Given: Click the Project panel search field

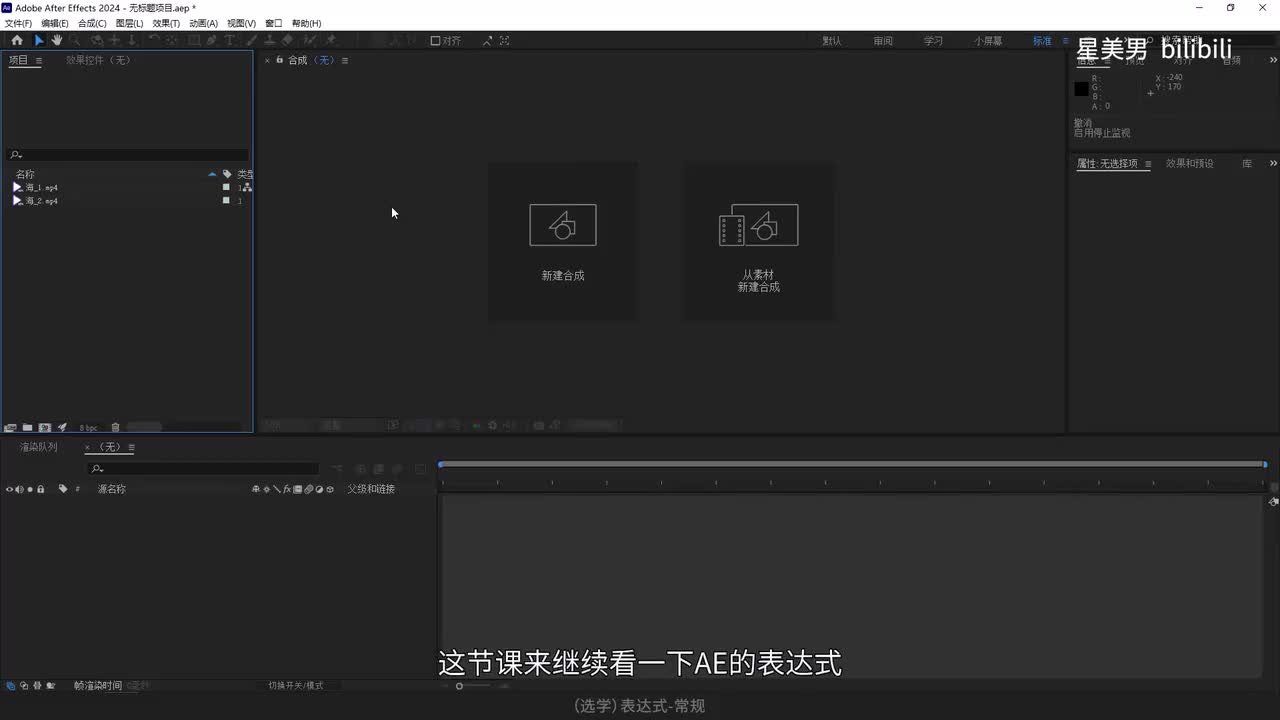Looking at the screenshot, I should [x=127, y=155].
